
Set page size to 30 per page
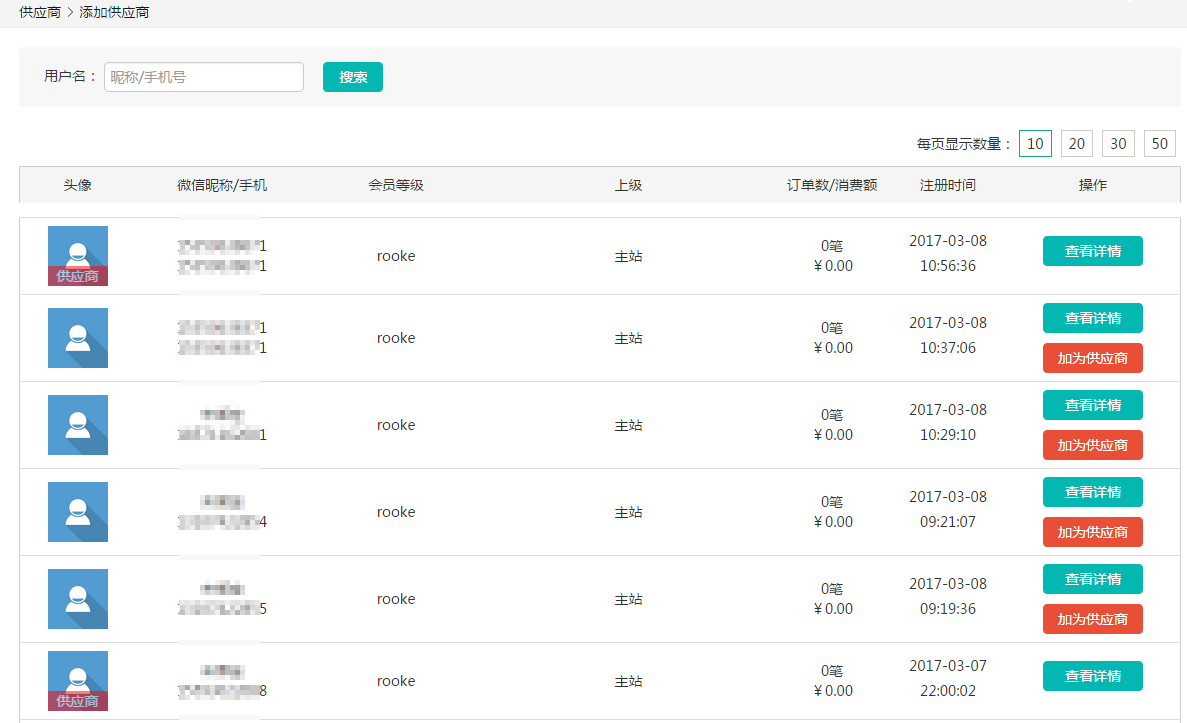point(1118,144)
